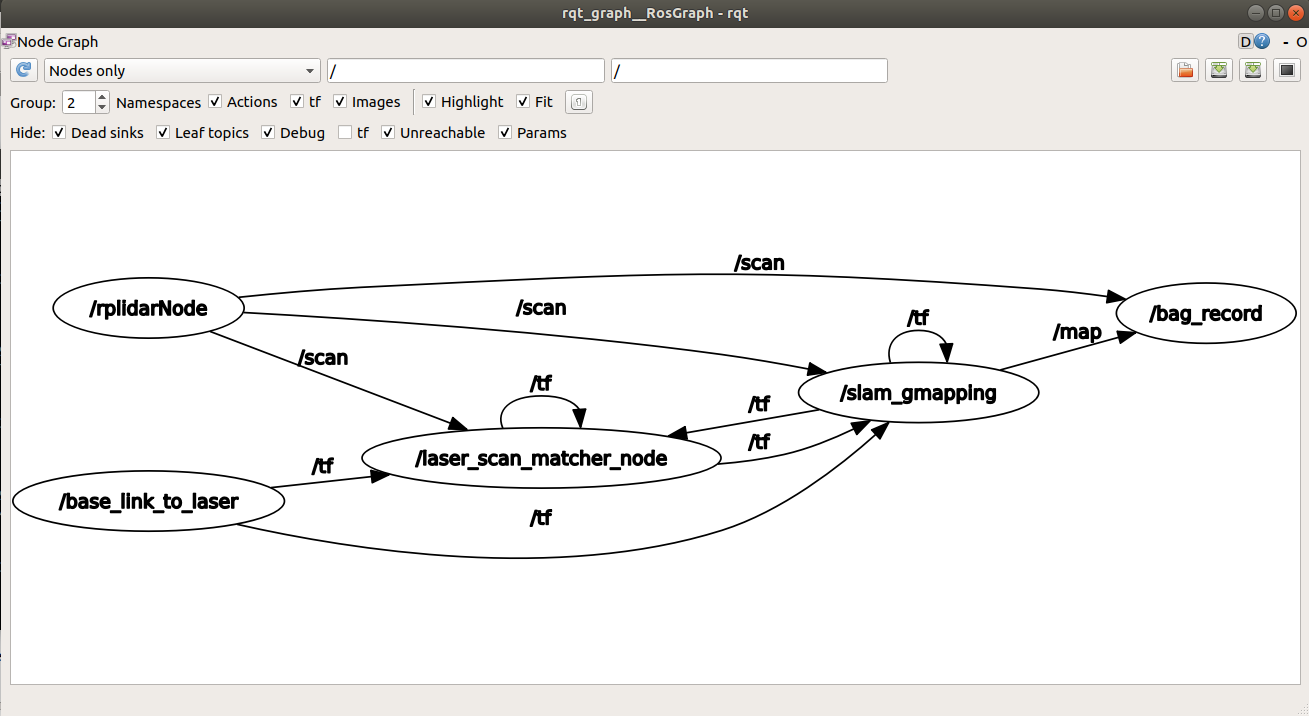Click /tf self-loop label above /laser_scan_matcher_node

541,383
